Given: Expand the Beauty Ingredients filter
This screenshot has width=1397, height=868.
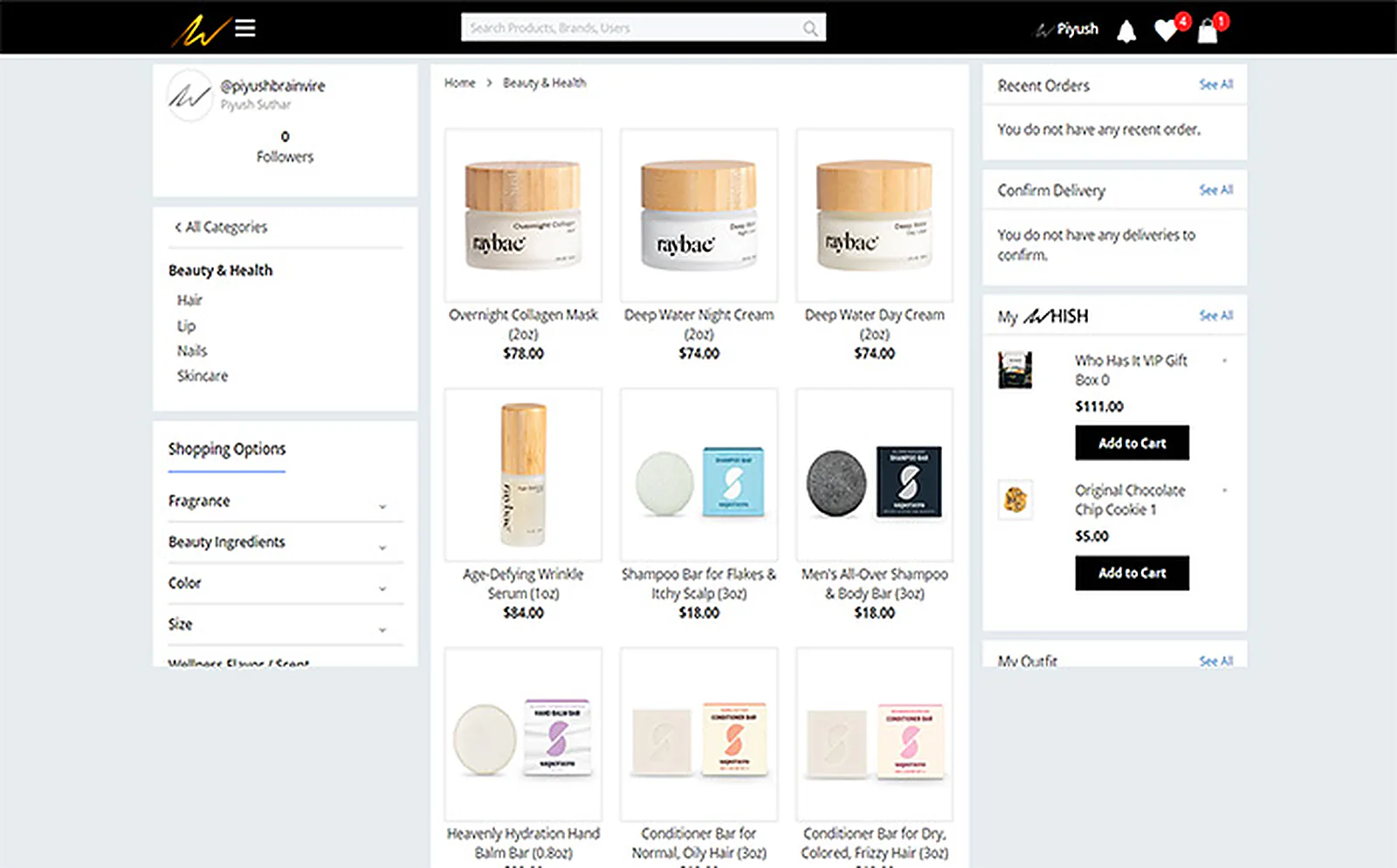Looking at the screenshot, I should [x=286, y=542].
